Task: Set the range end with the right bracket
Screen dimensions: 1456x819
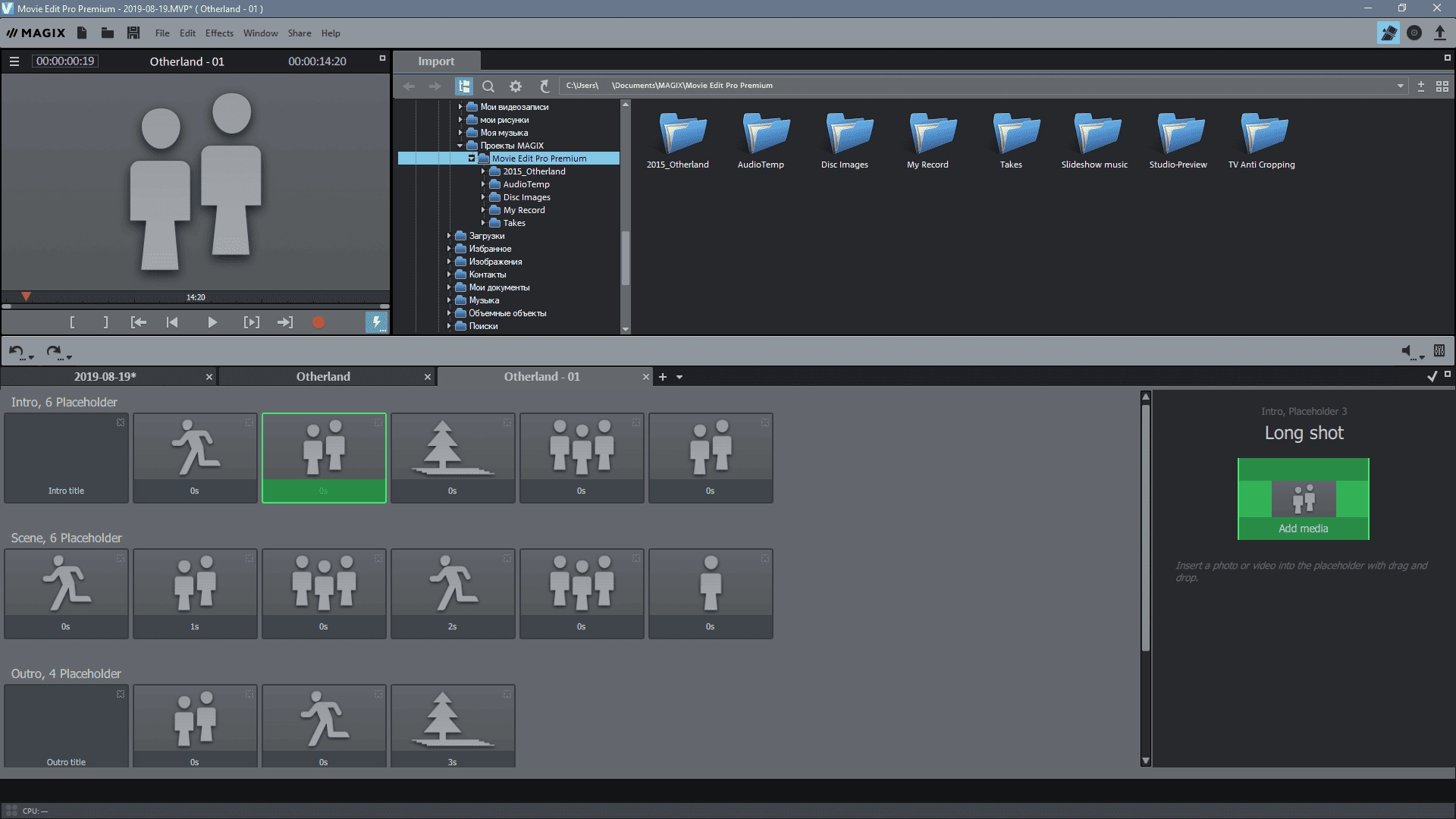Action: [105, 322]
